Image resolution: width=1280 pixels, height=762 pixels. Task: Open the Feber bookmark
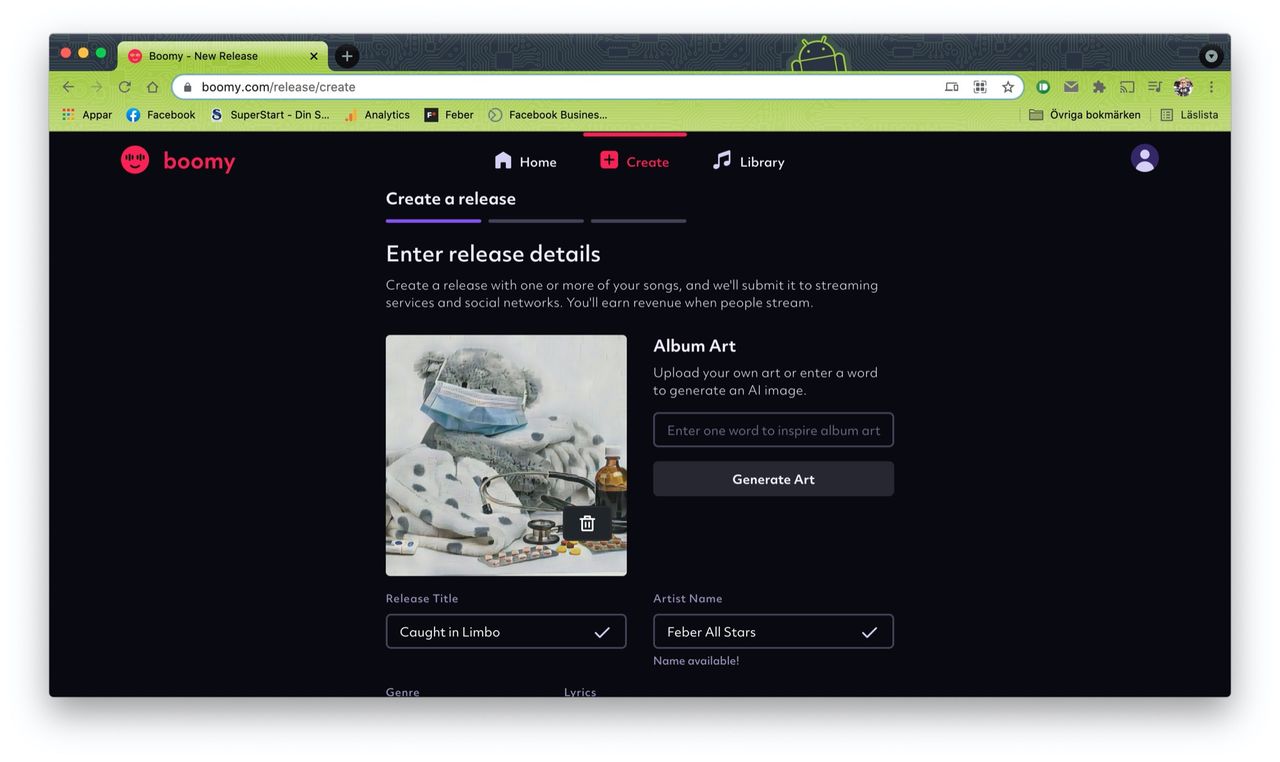click(449, 115)
